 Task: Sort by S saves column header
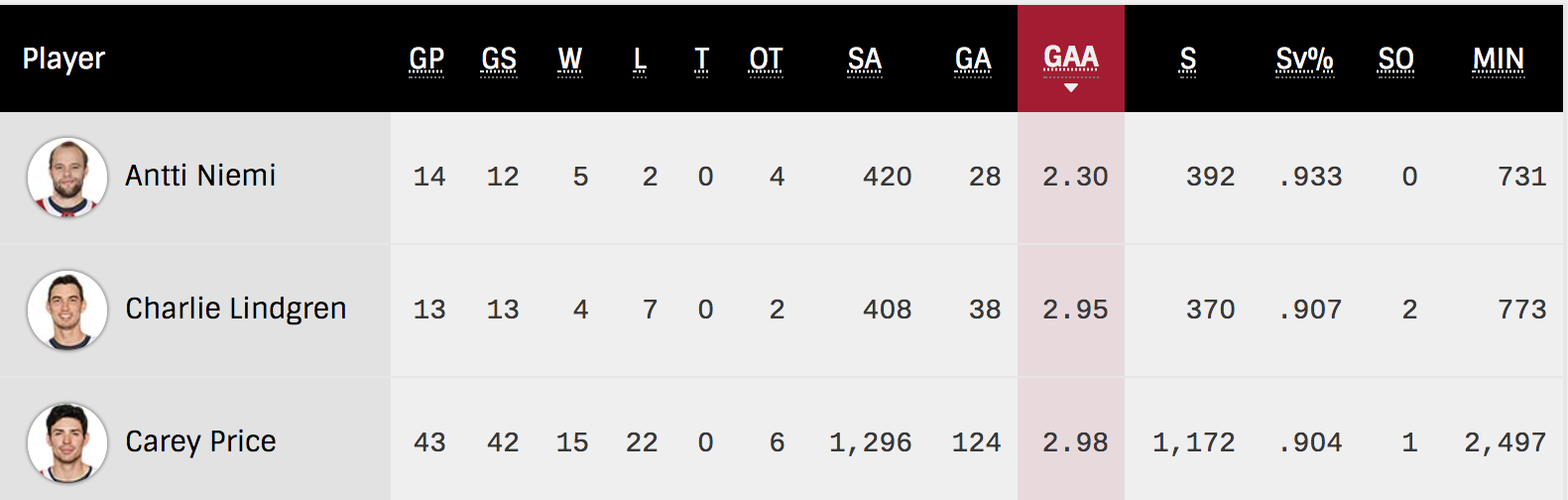(x=1188, y=60)
